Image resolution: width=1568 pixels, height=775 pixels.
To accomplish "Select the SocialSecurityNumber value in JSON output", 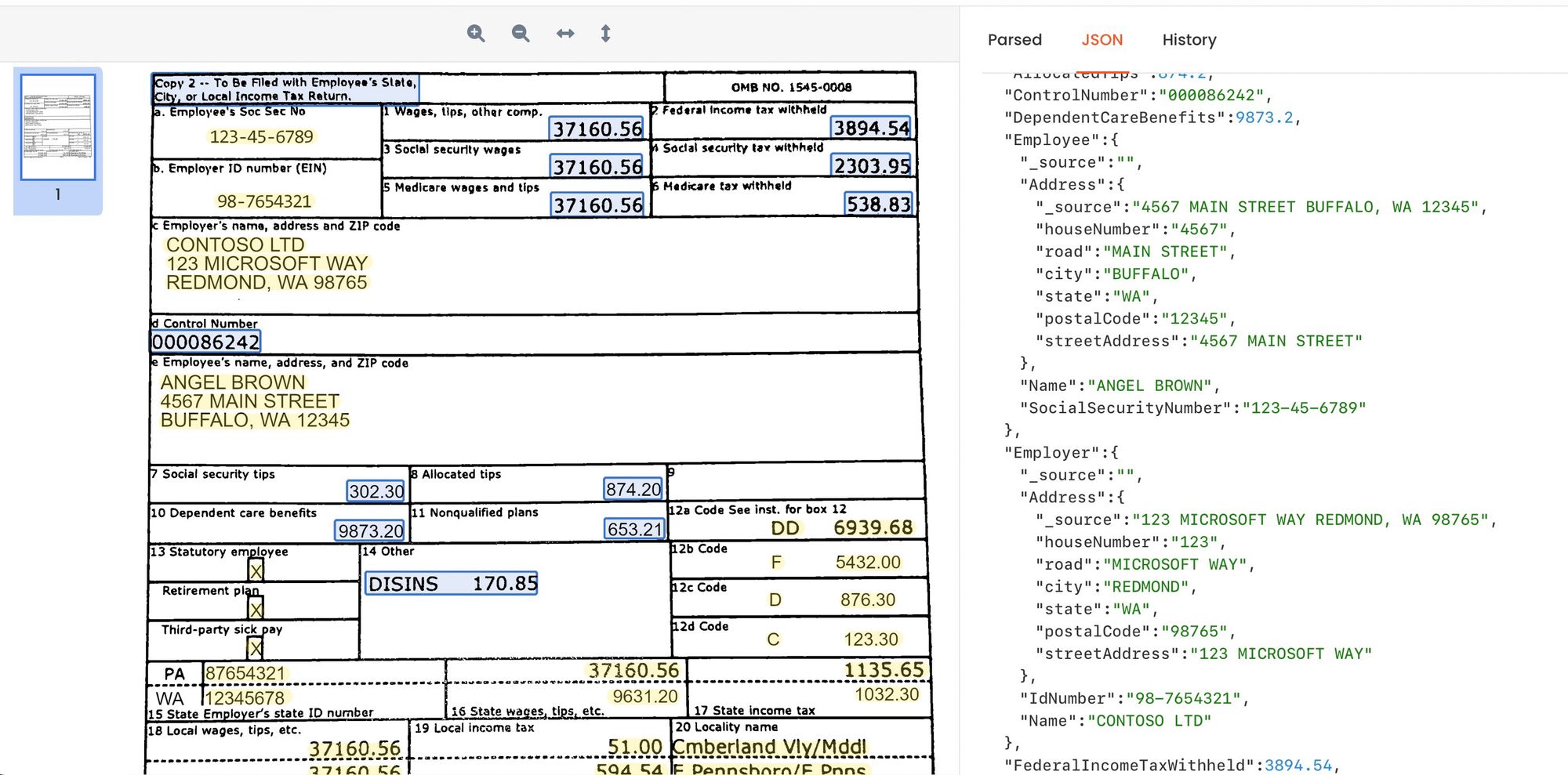I will [x=1305, y=407].
